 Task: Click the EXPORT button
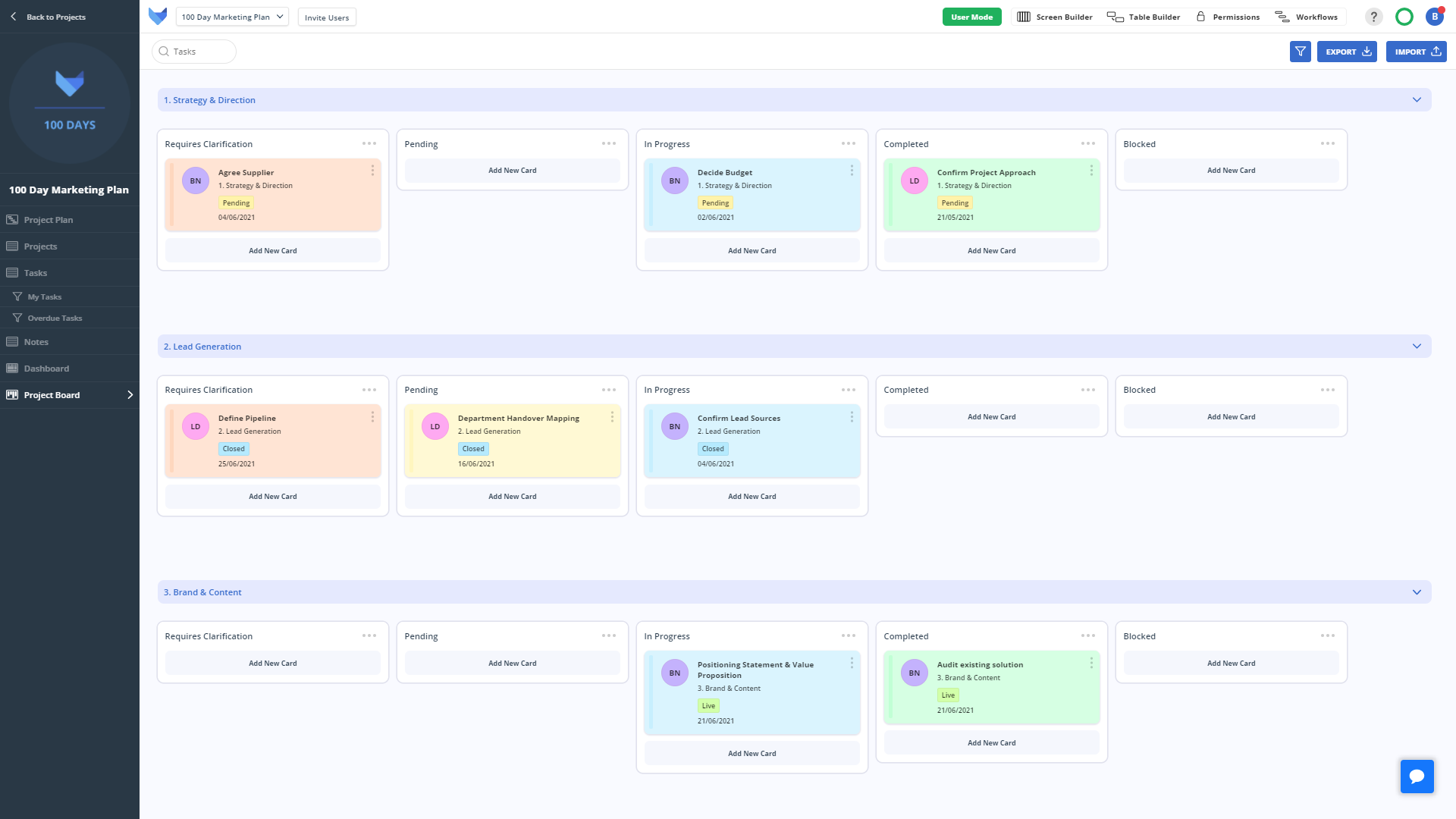point(1346,52)
